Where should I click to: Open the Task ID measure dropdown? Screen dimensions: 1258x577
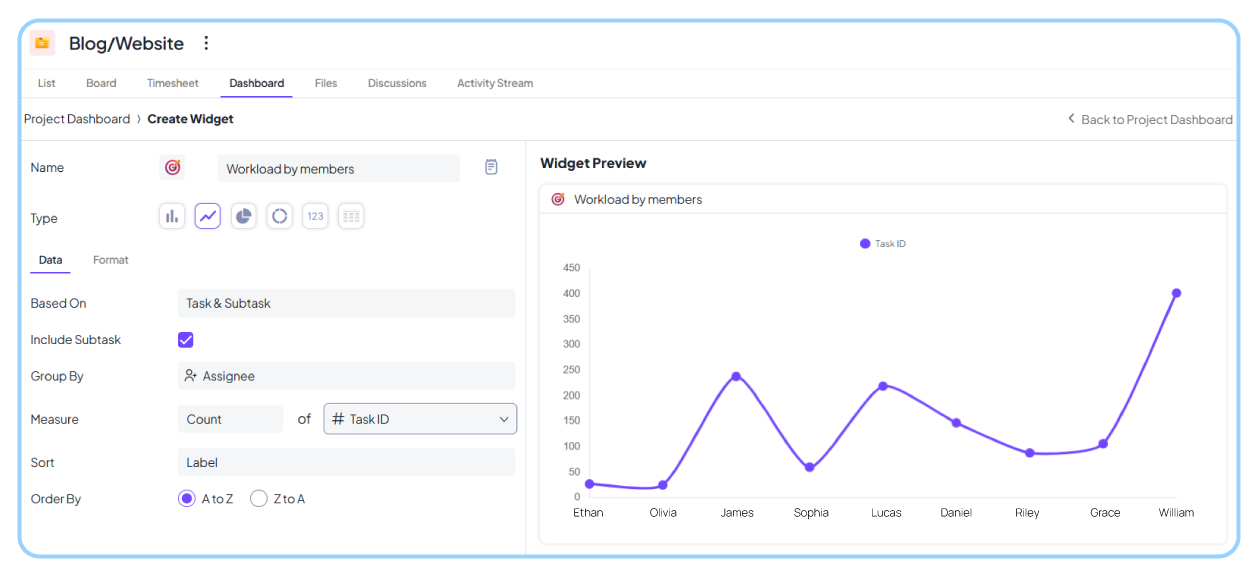pos(420,419)
